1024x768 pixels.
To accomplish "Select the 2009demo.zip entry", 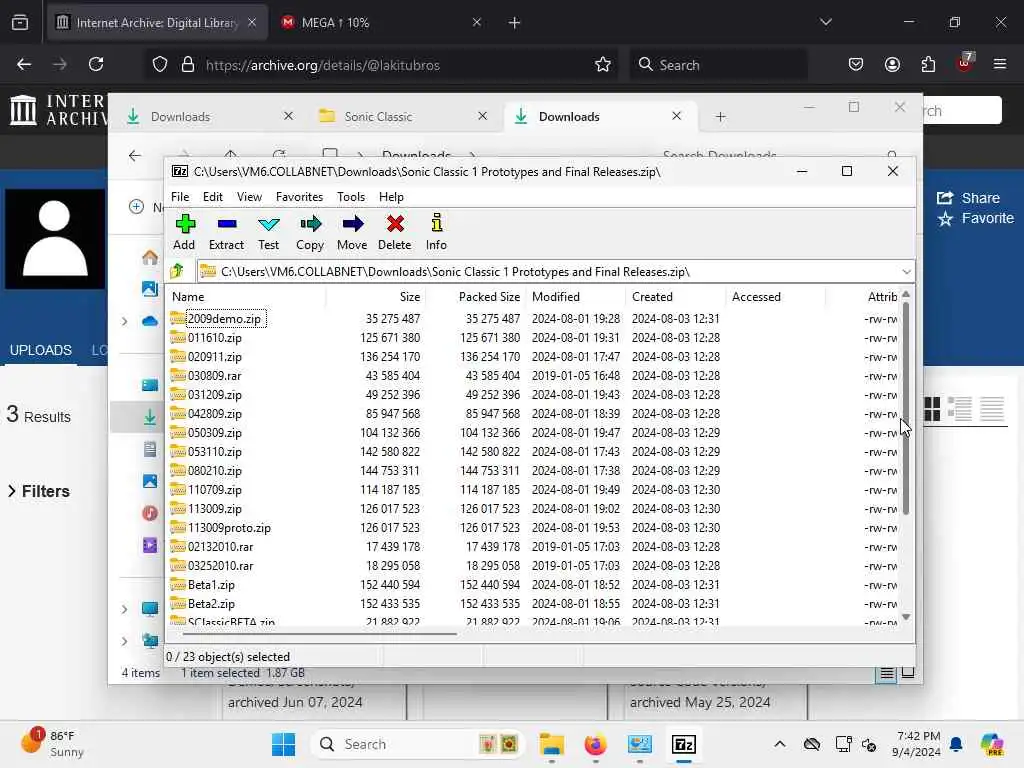I will 224,319.
